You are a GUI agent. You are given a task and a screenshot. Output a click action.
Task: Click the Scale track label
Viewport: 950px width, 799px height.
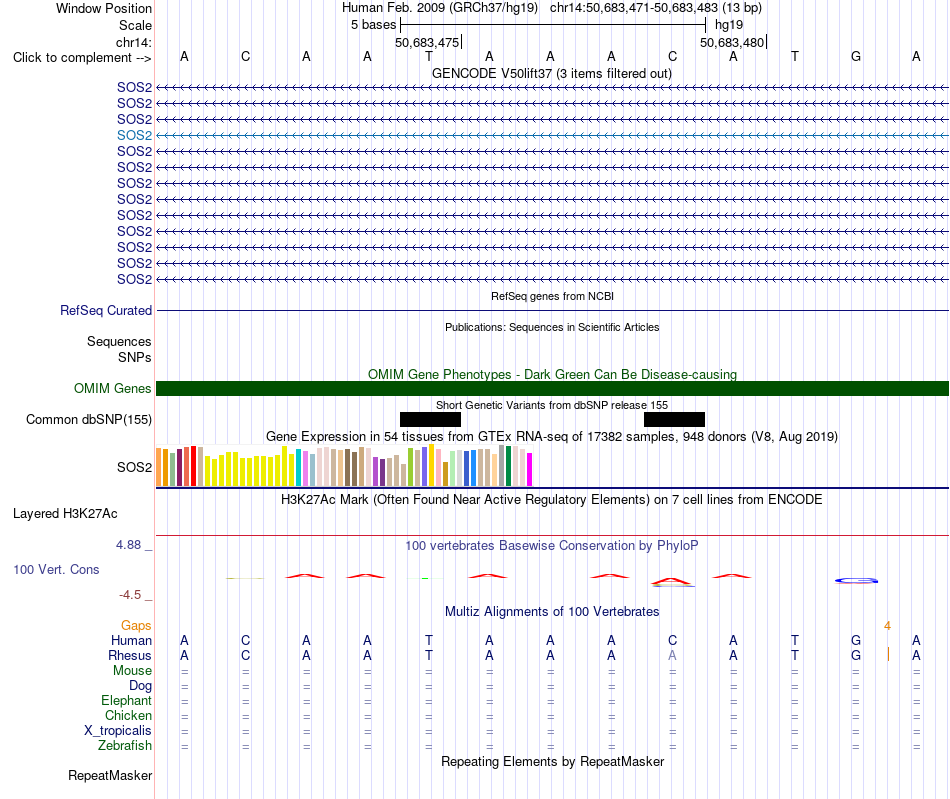click(x=135, y=25)
